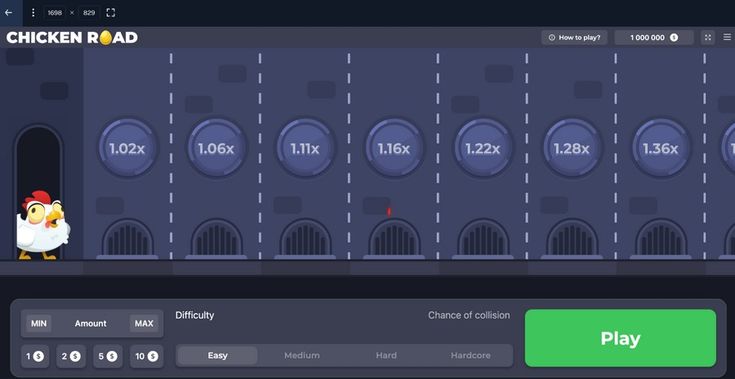Set bet to MAX amount
Screen dimensions: 735x379
[x=144, y=323]
